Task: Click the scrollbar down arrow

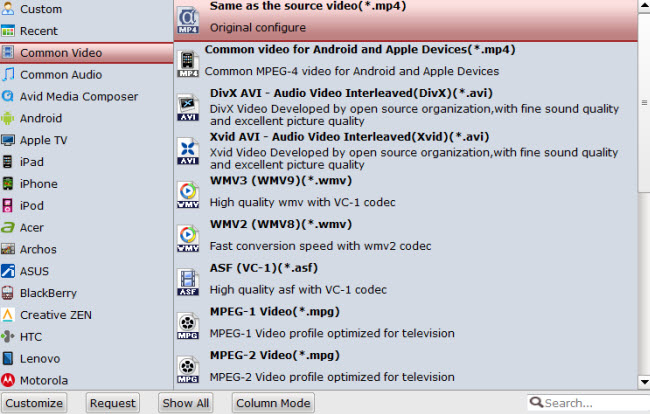Action: (644, 382)
